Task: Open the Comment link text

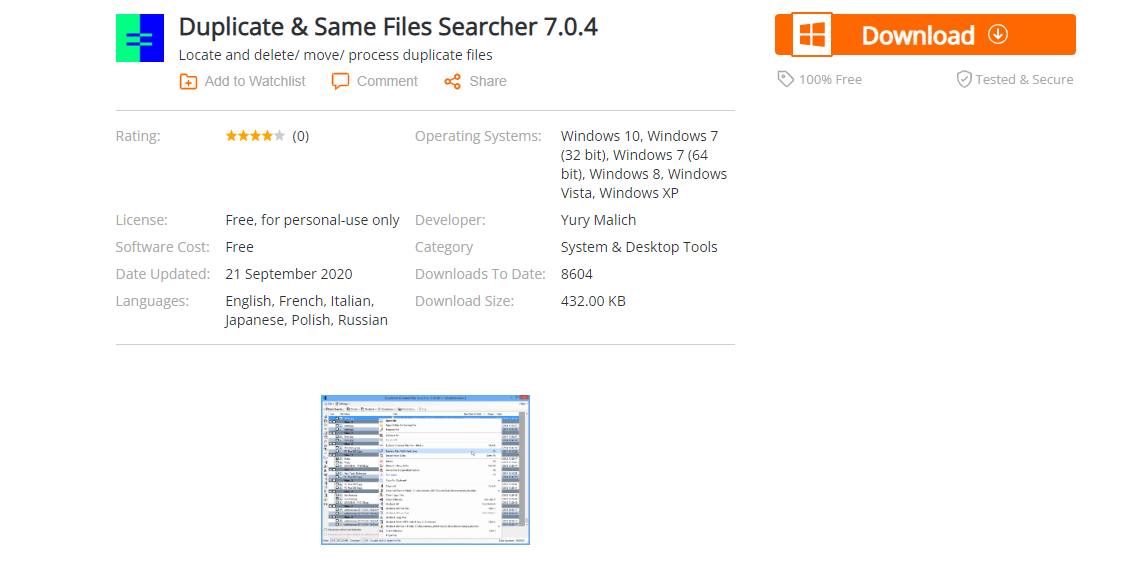Action: pyautogui.click(x=388, y=81)
